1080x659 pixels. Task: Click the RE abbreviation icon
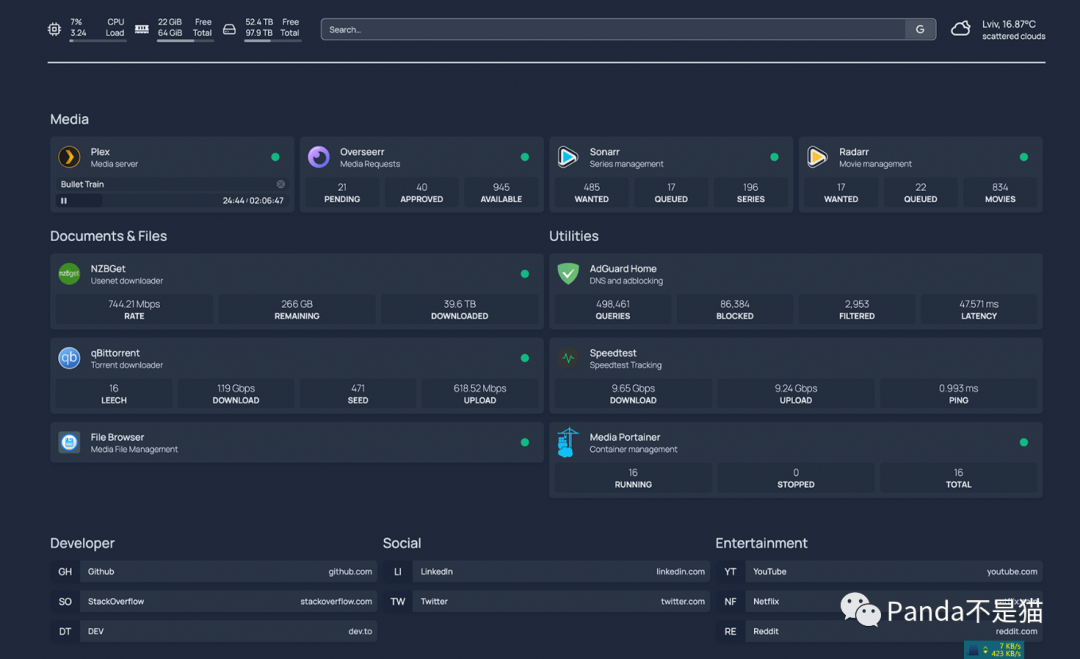click(x=730, y=631)
